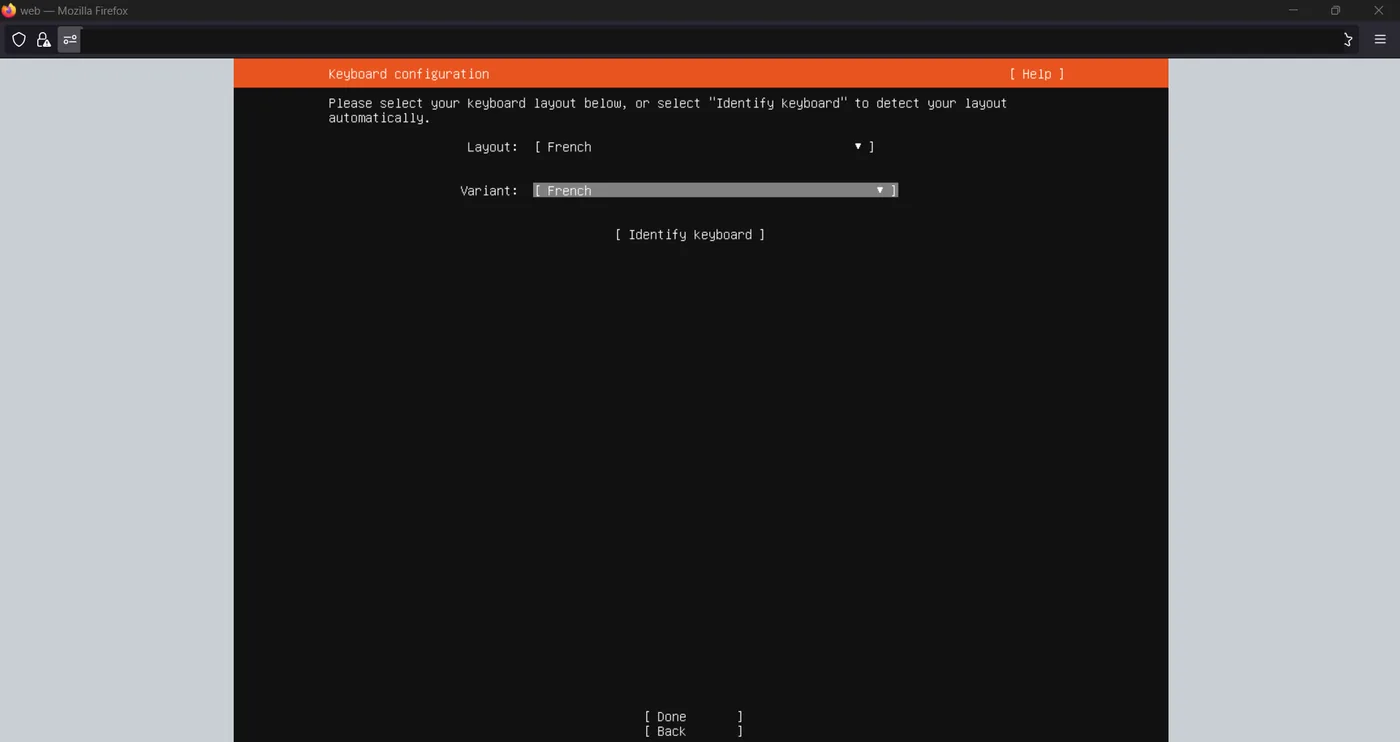This screenshot has width=1400, height=742.
Task: Click the Identify keyboard button
Action: point(690,235)
